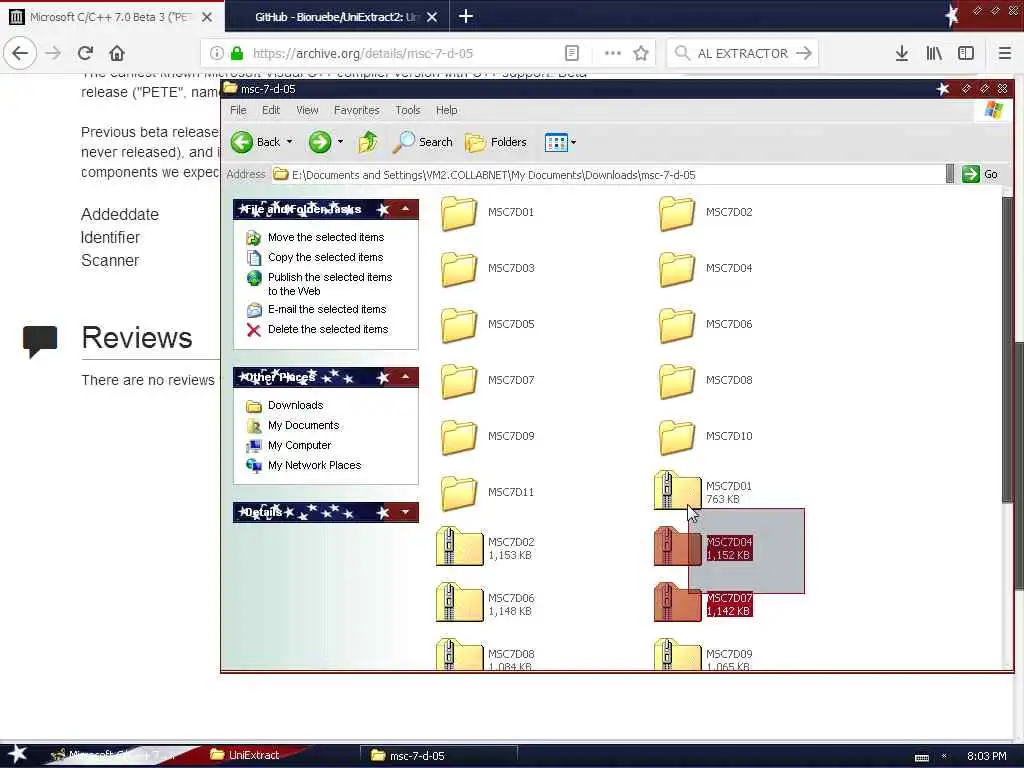This screenshot has height=768, width=1024.
Task: Click Move the selected items
Action: 326,237
